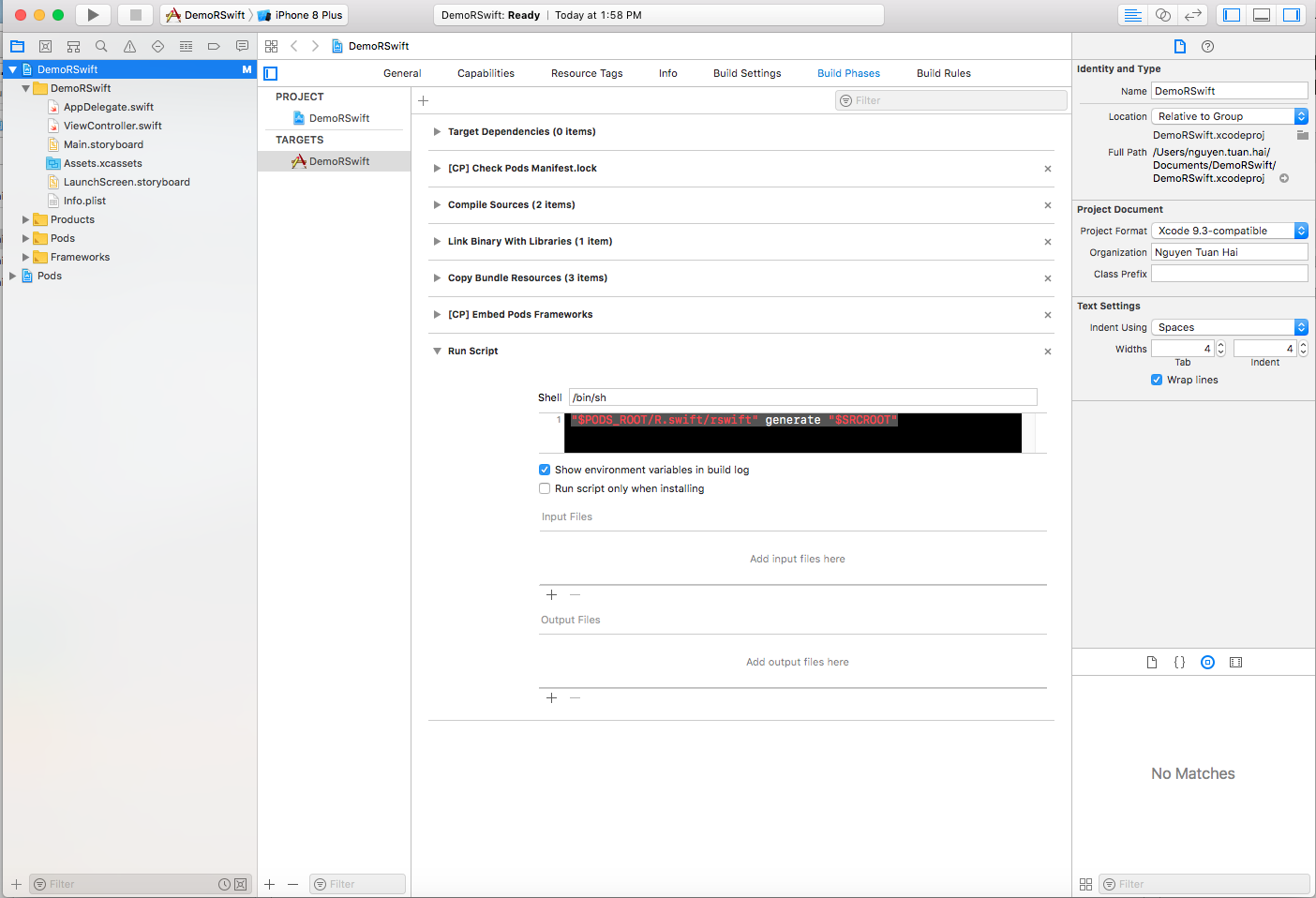Open the related items grid menu
Screen dimensions: 1316x898
[x=271, y=46]
